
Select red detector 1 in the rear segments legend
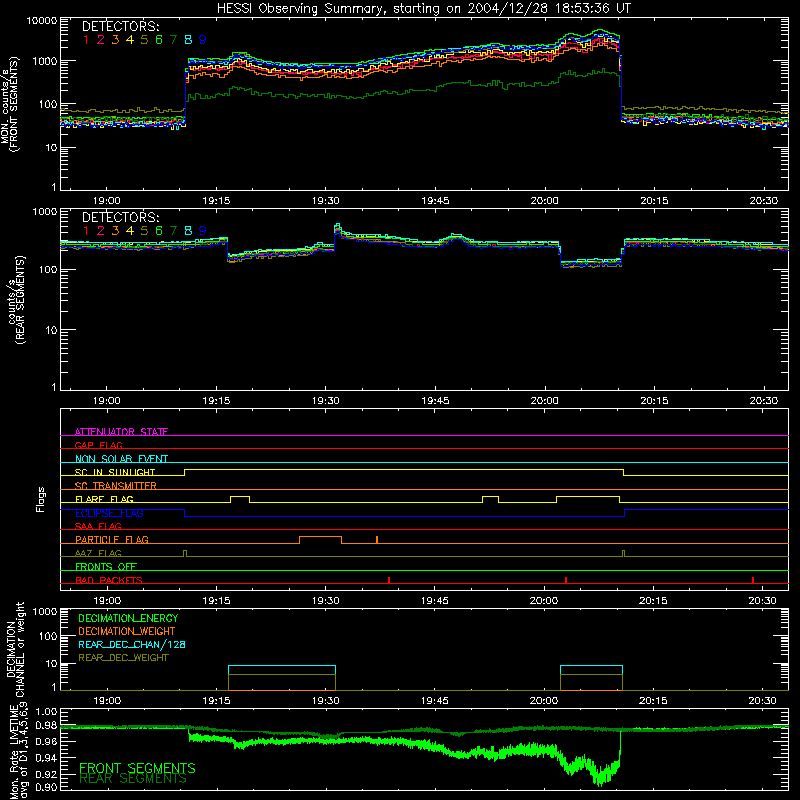86,231
